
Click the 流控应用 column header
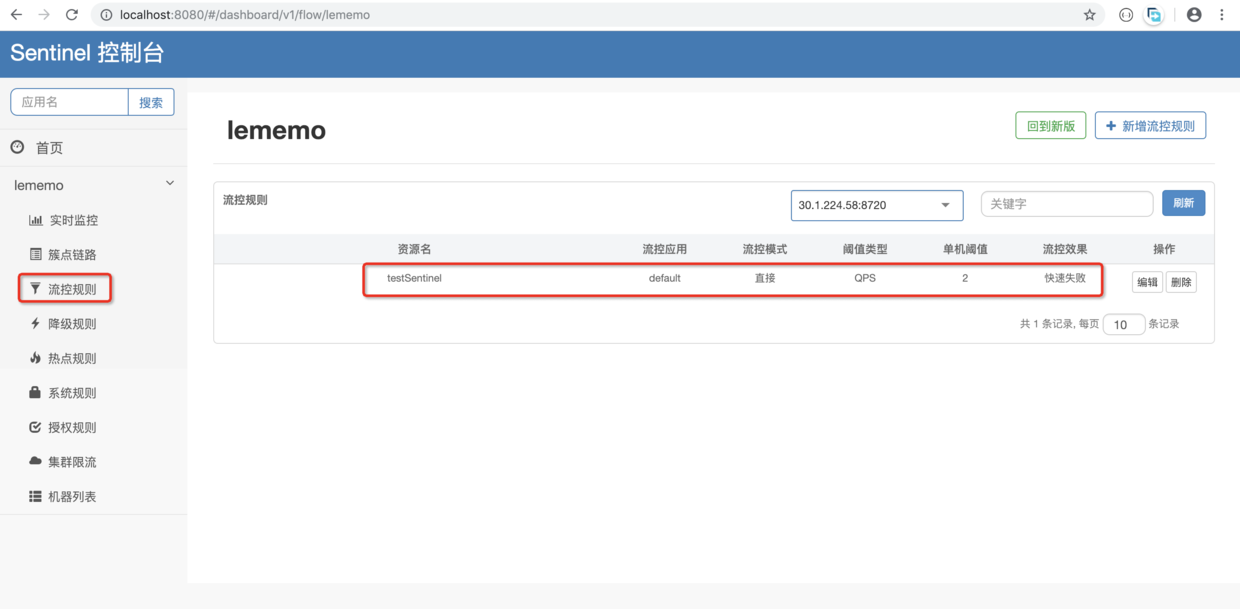(x=664, y=249)
